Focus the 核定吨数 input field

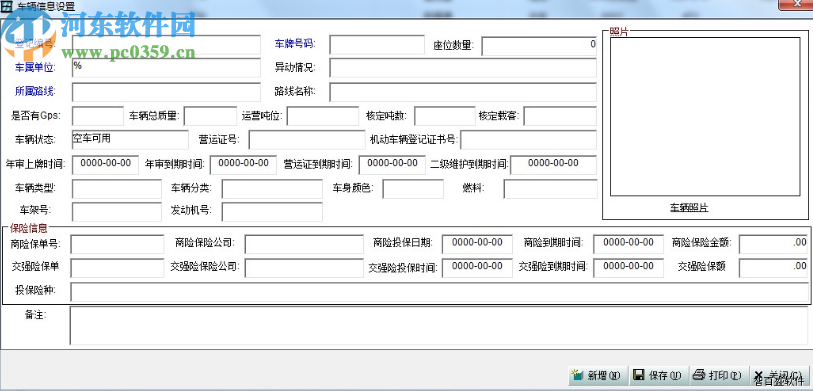(x=444, y=116)
